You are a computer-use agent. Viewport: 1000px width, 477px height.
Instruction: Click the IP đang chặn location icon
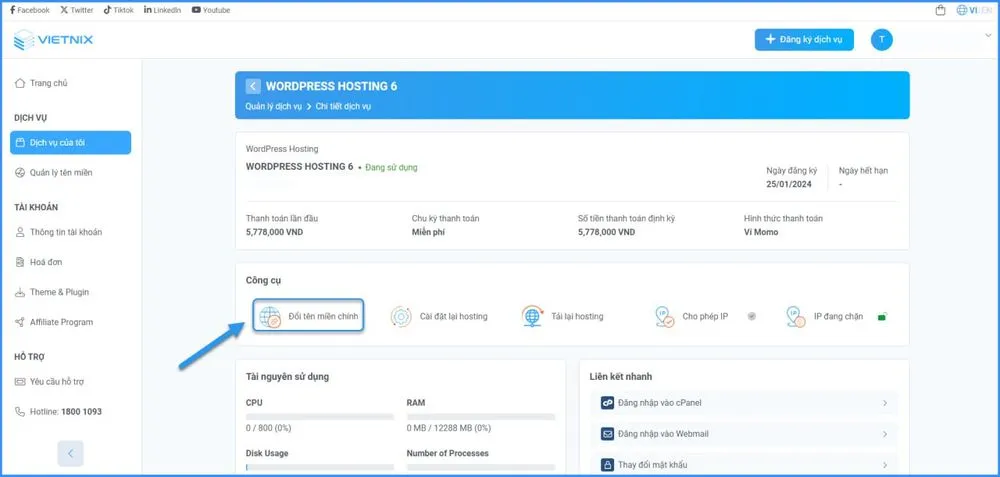(x=796, y=317)
